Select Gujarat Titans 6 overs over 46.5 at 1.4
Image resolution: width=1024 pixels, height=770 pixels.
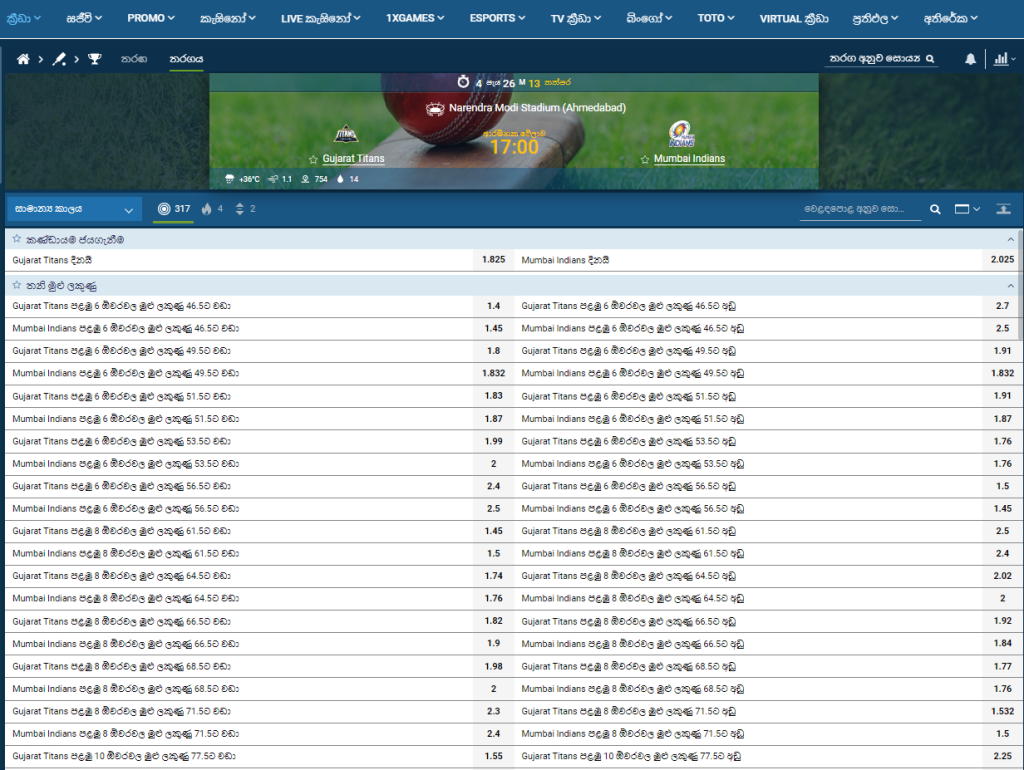coord(494,306)
